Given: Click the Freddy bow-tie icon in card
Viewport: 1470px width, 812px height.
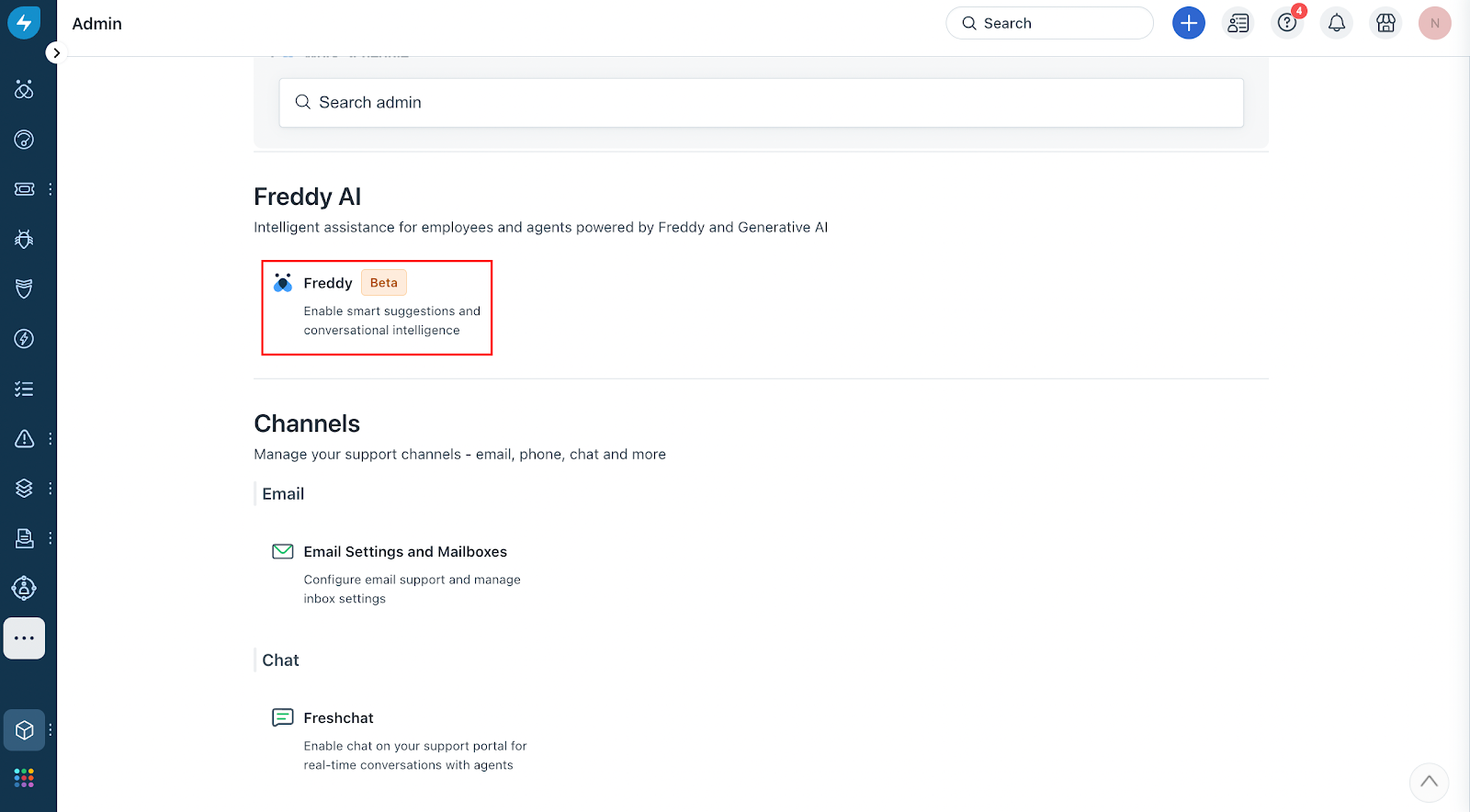Looking at the screenshot, I should pos(283,283).
